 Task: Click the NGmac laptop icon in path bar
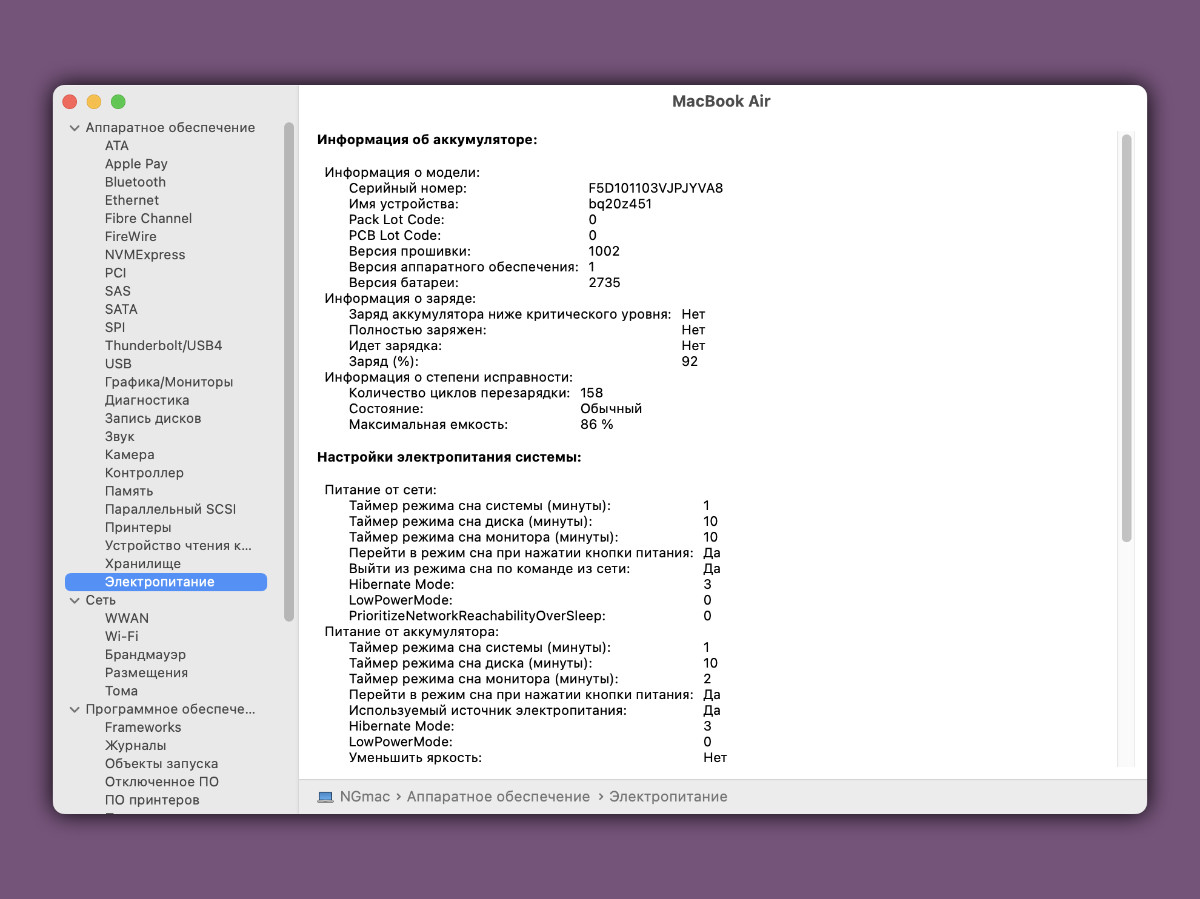tap(325, 797)
